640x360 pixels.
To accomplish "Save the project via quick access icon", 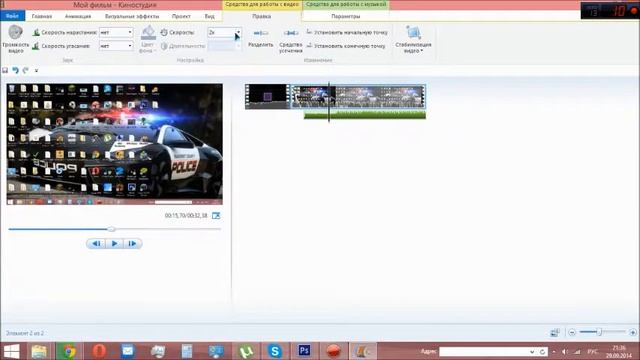I will [x=5, y=70].
